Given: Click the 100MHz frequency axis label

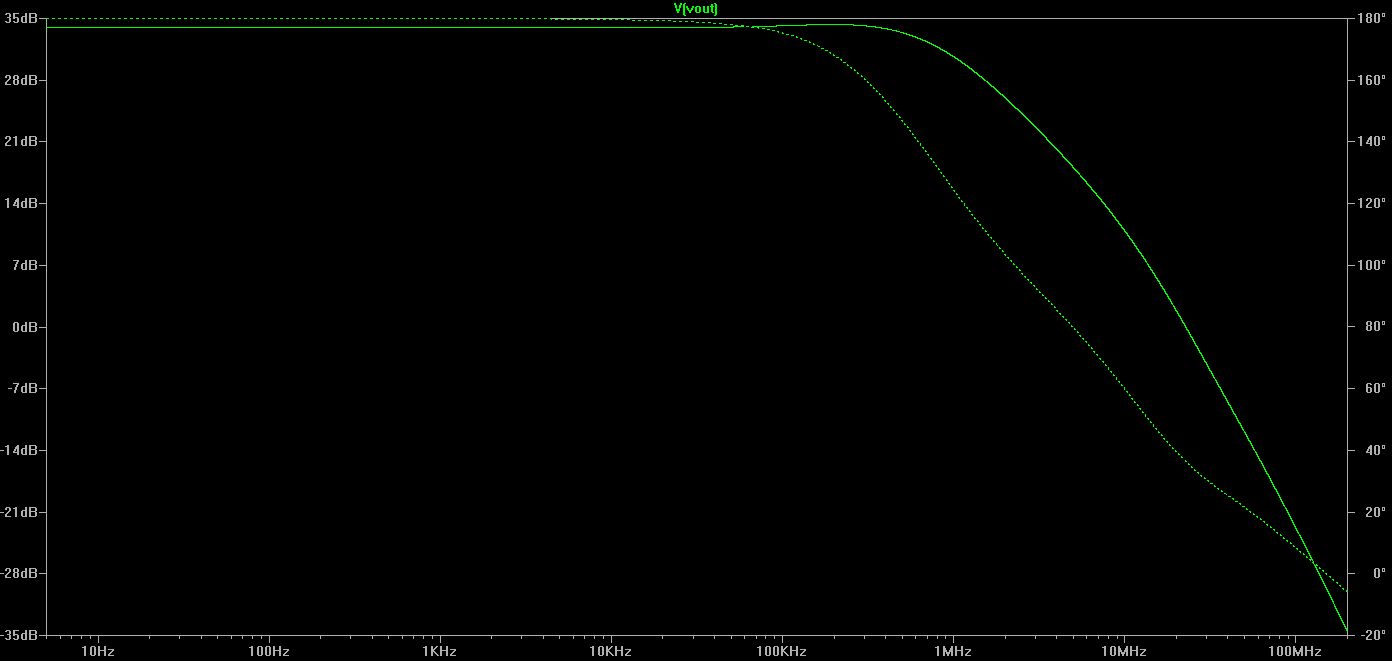Looking at the screenshot, I should (x=1295, y=652).
